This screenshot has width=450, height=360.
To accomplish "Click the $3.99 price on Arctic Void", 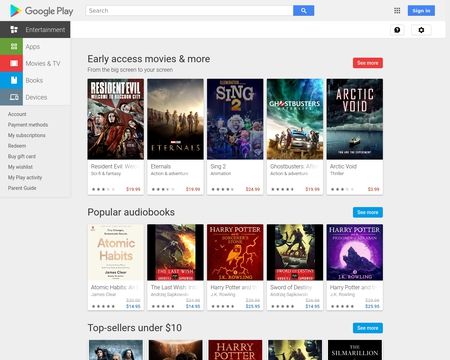I will point(374,189).
